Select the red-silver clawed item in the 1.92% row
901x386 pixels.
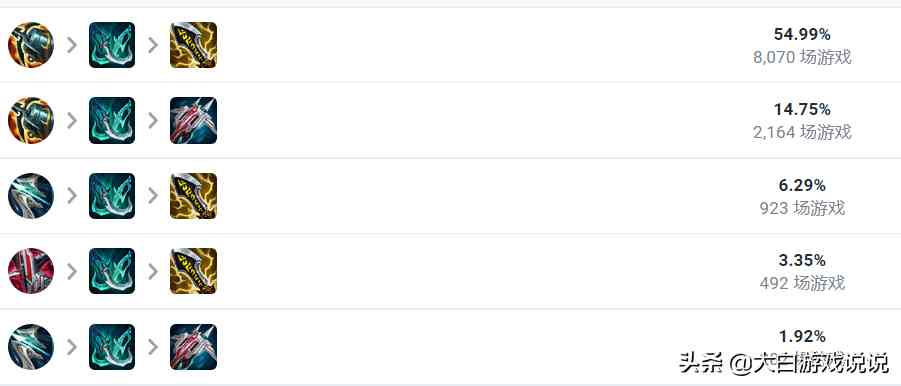click(194, 347)
